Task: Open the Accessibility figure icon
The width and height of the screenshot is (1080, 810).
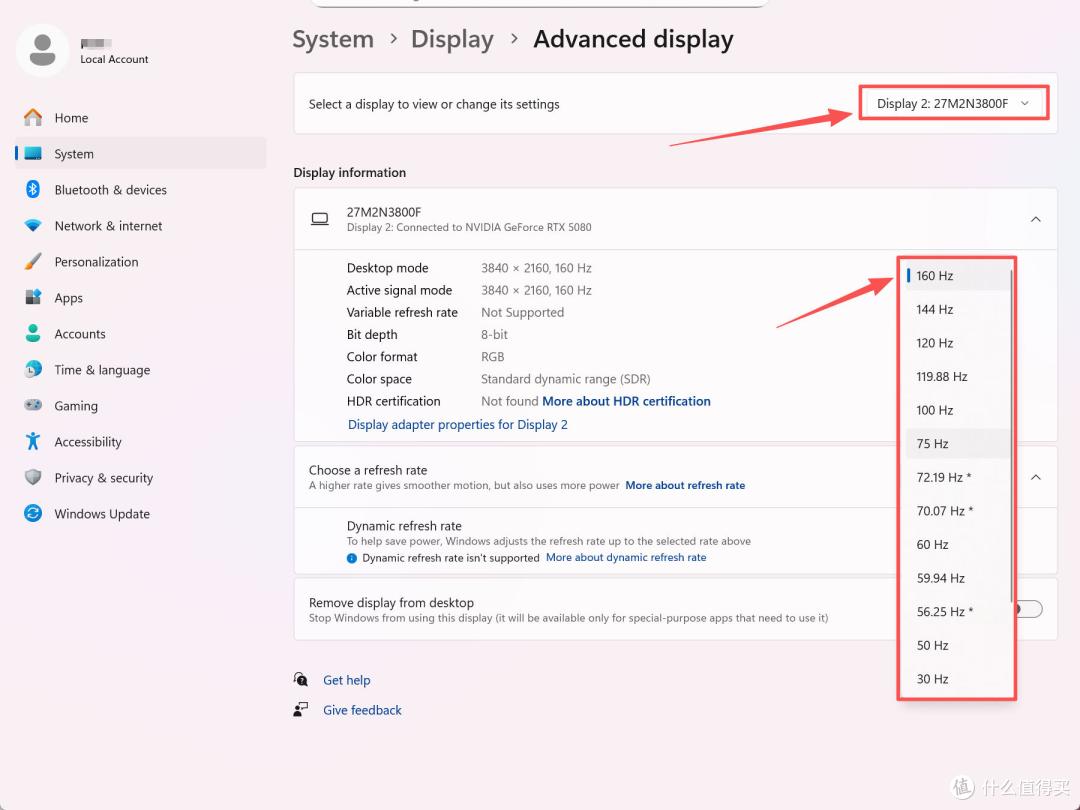Action: coord(32,442)
